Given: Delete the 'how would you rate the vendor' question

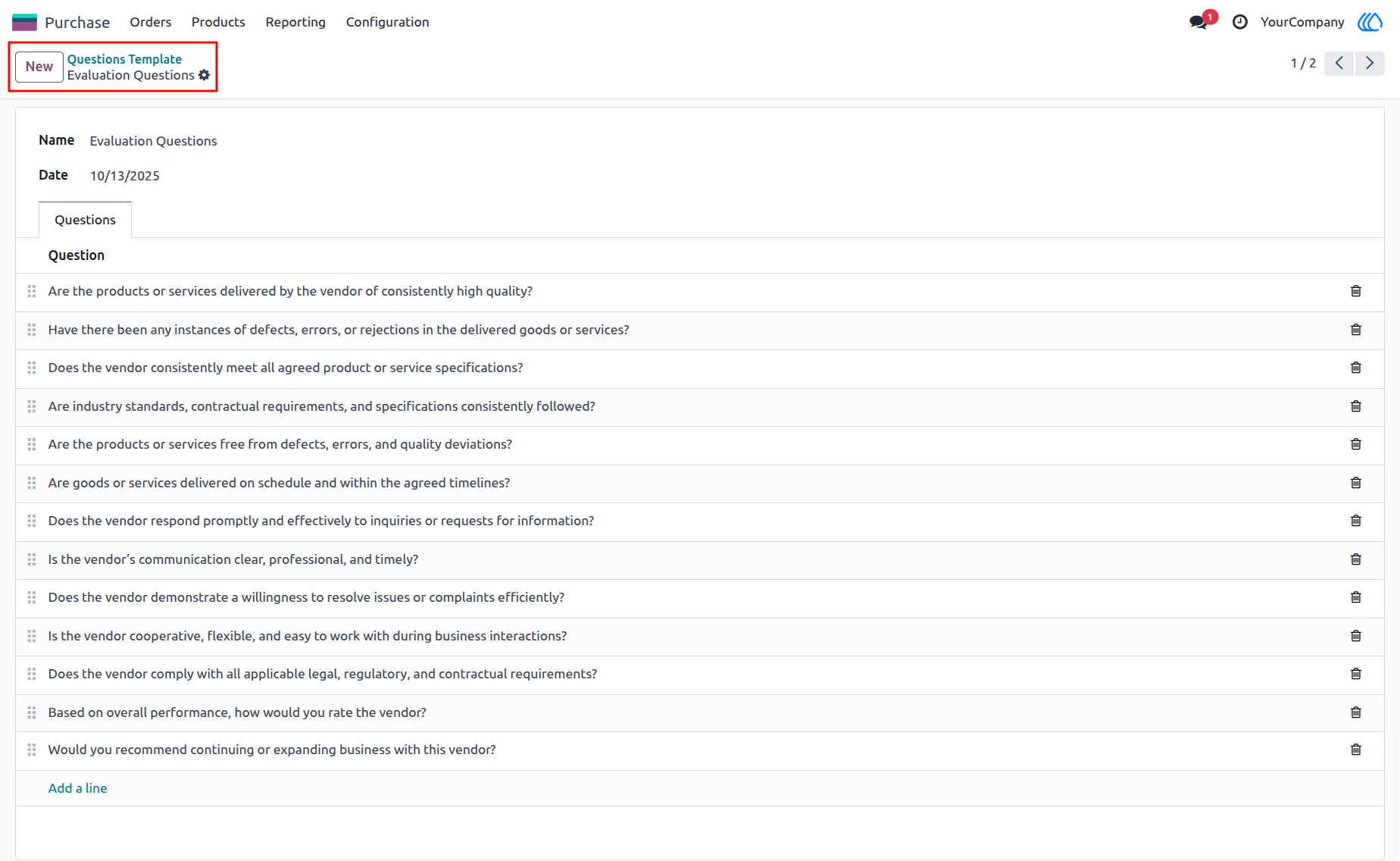Looking at the screenshot, I should click(1356, 712).
